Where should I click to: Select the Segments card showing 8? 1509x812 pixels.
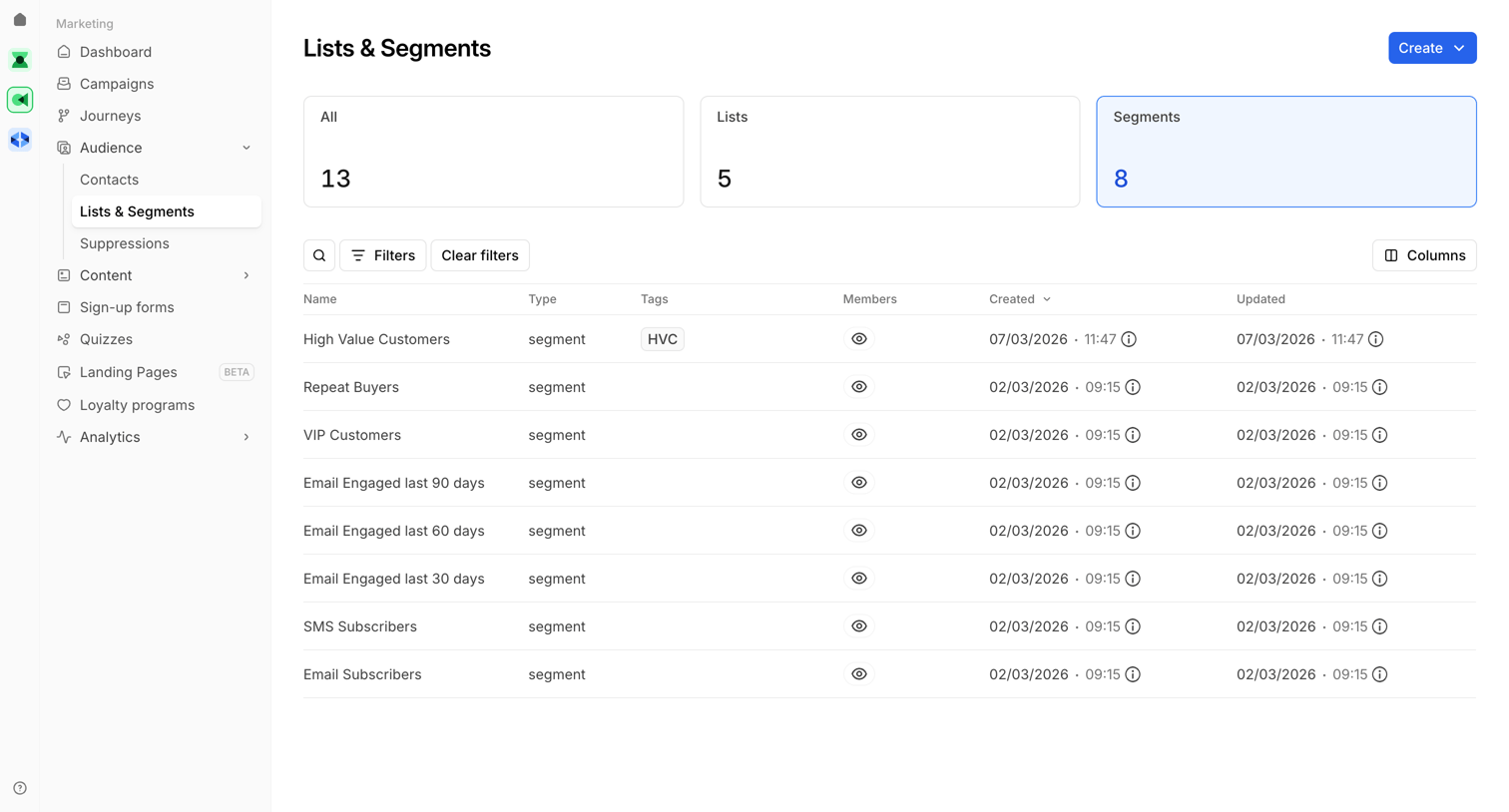click(x=1286, y=152)
